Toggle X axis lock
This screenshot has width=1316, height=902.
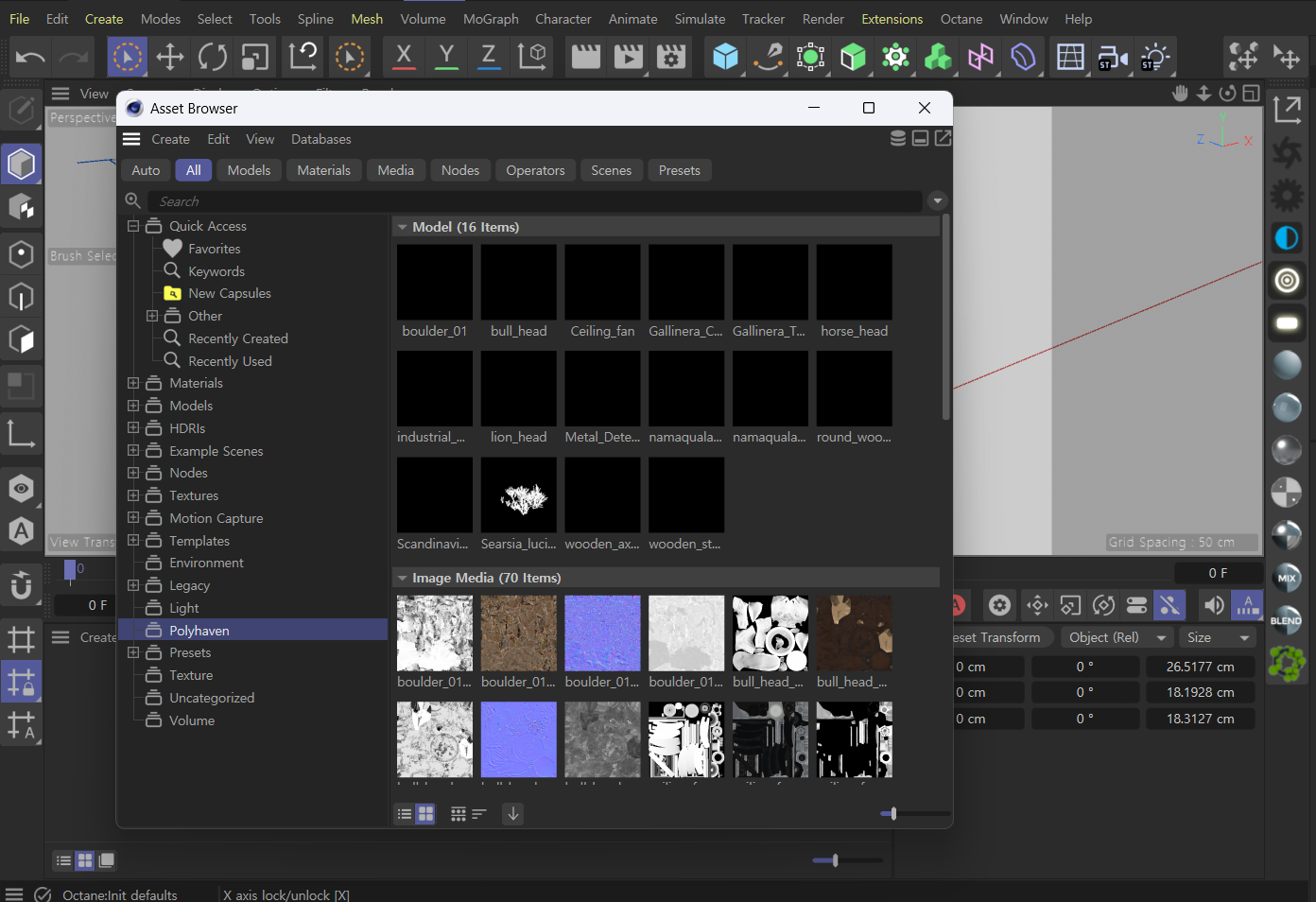404,58
